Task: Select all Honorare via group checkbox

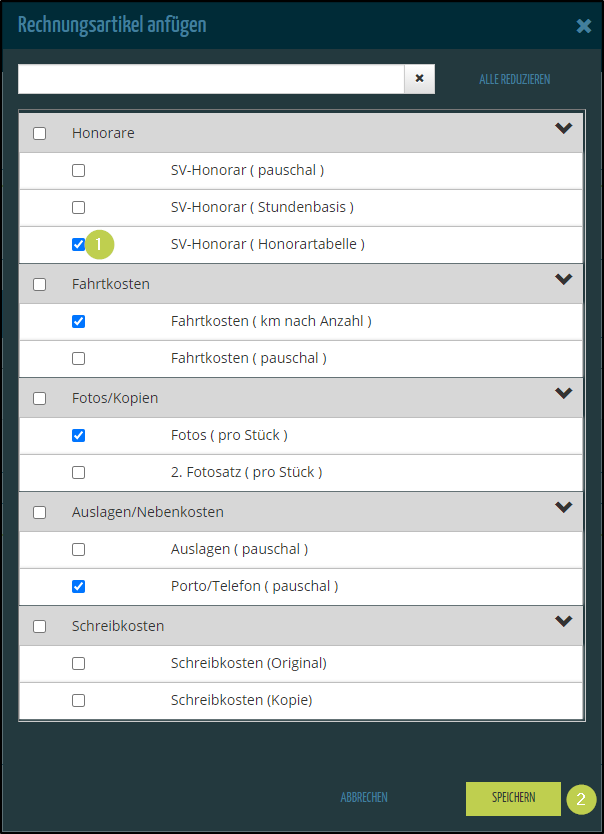Action: [x=40, y=133]
